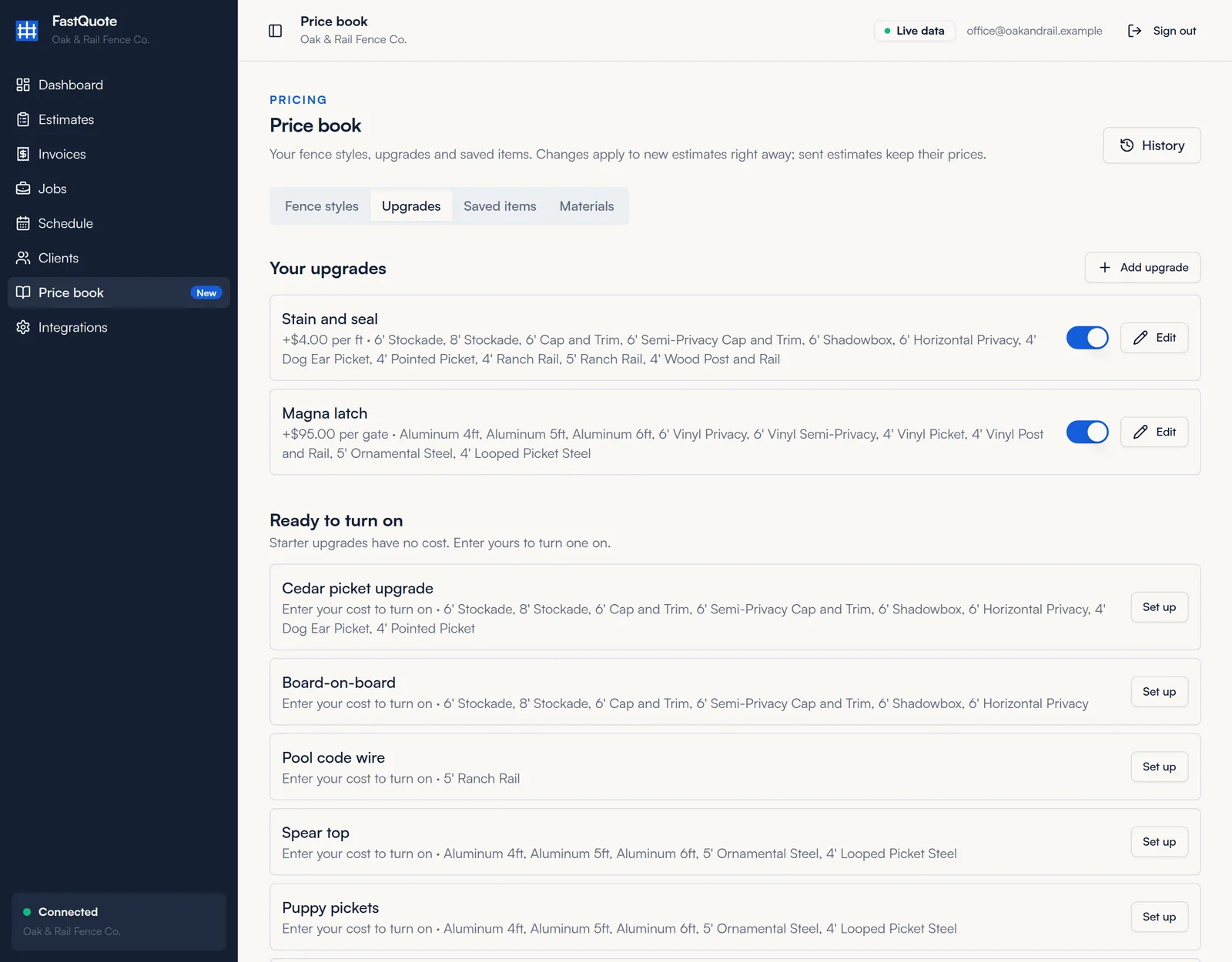Click the New badge on Price book
This screenshot has width=1232, height=962.
pos(206,293)
